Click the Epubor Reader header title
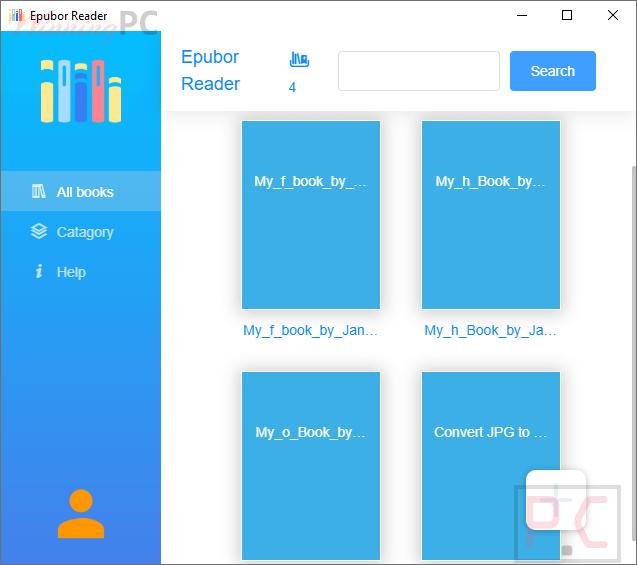 click(210, 70)
